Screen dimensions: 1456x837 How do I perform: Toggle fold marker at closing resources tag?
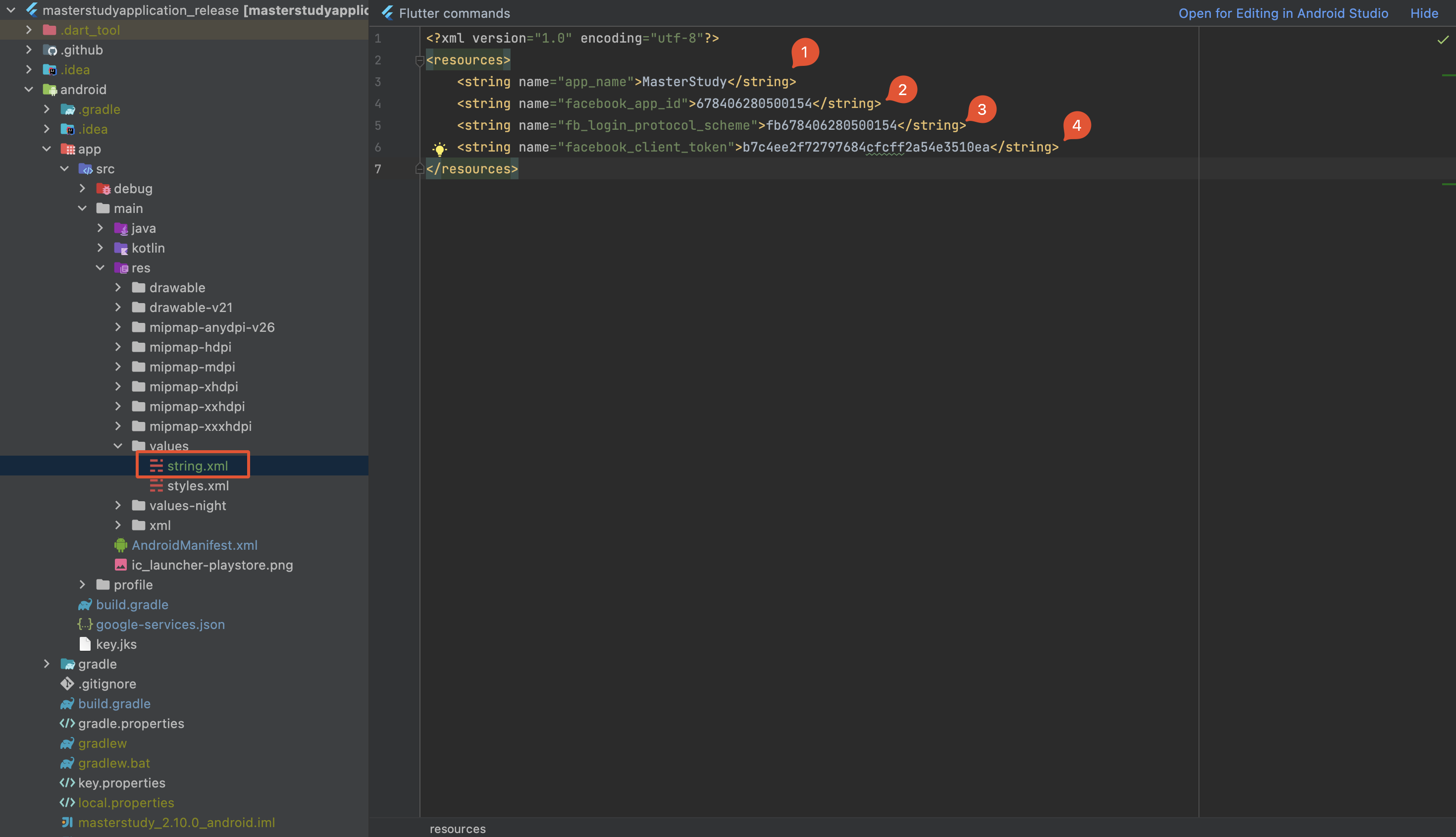pos(419,168)
